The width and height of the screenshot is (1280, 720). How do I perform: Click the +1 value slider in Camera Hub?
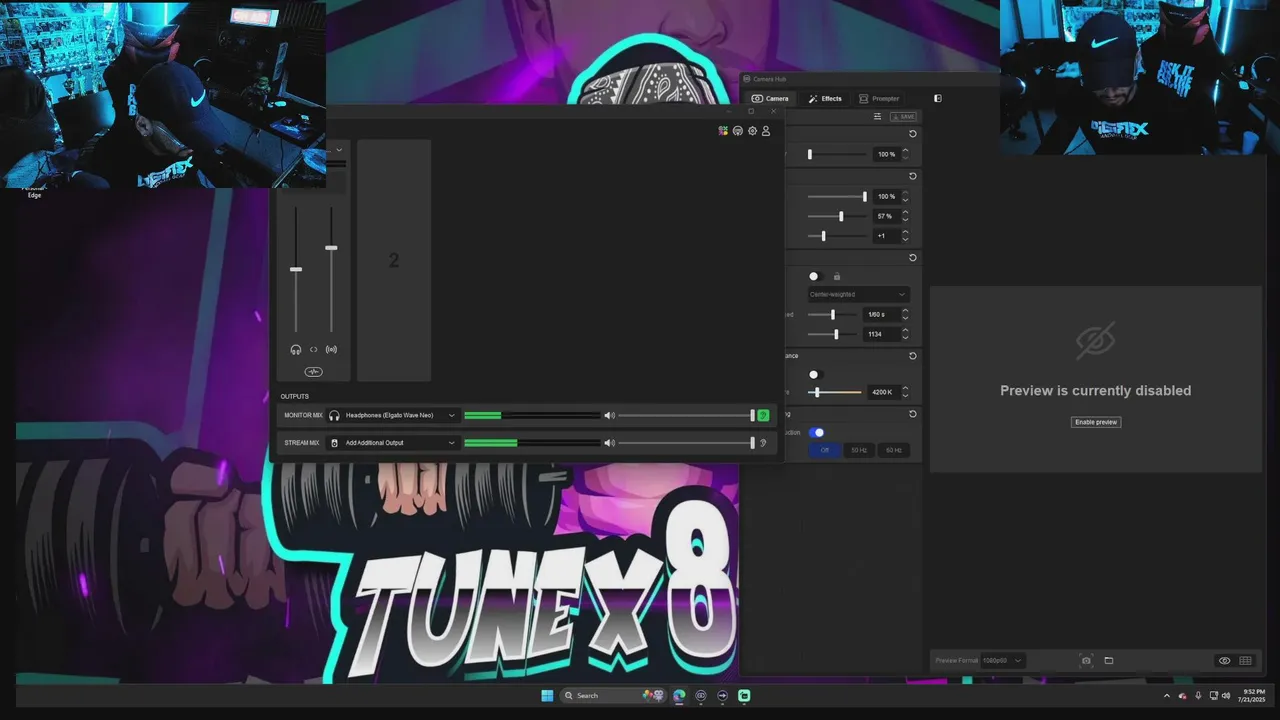(838, 236)
